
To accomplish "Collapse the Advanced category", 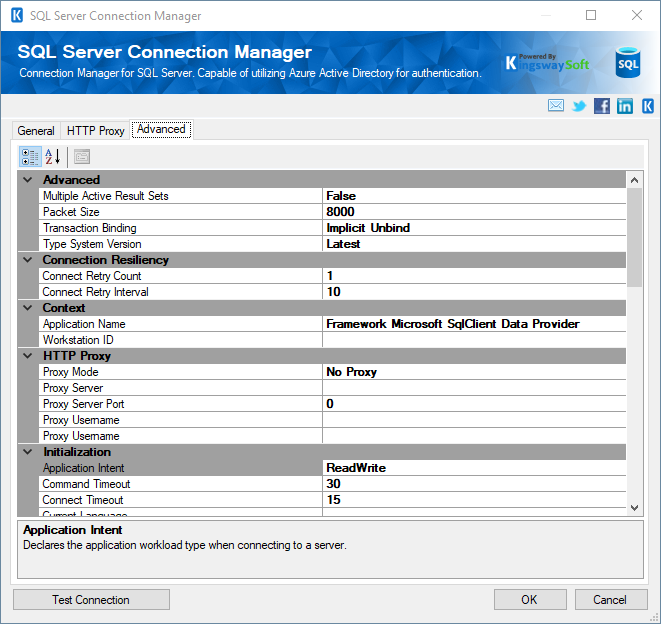I will [28, 180].
